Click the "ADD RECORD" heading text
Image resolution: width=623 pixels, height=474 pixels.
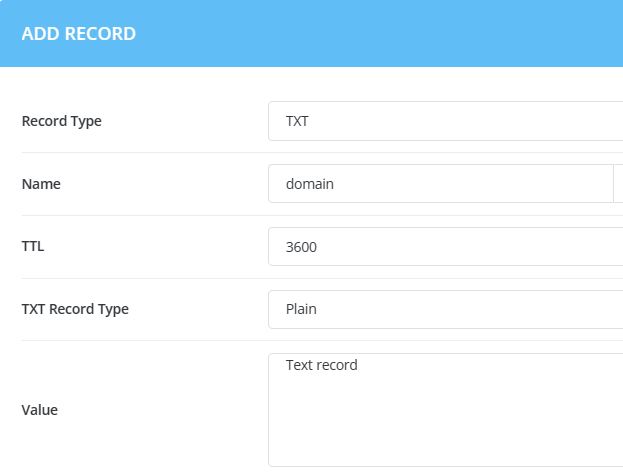click(x=79, y=34)
